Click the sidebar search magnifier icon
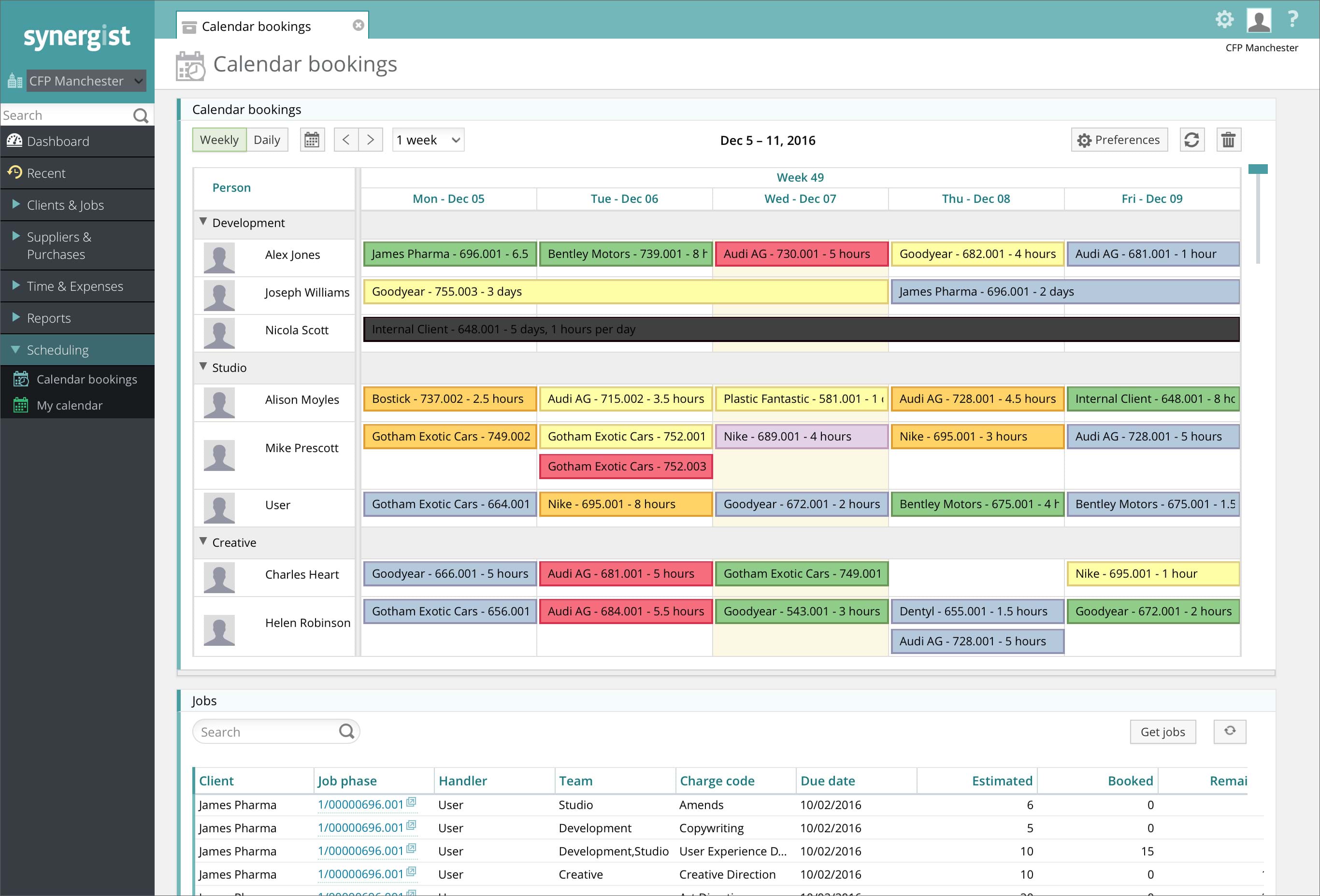The image size is (1320, 896). pyautogui.click(x=140, y=116)
